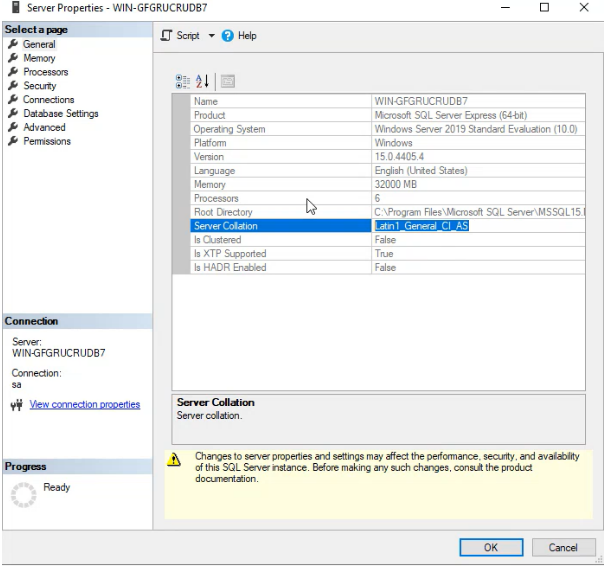Open the Permissions page
Viewport: 606px width, 568px height.
(x=47, y=141)
